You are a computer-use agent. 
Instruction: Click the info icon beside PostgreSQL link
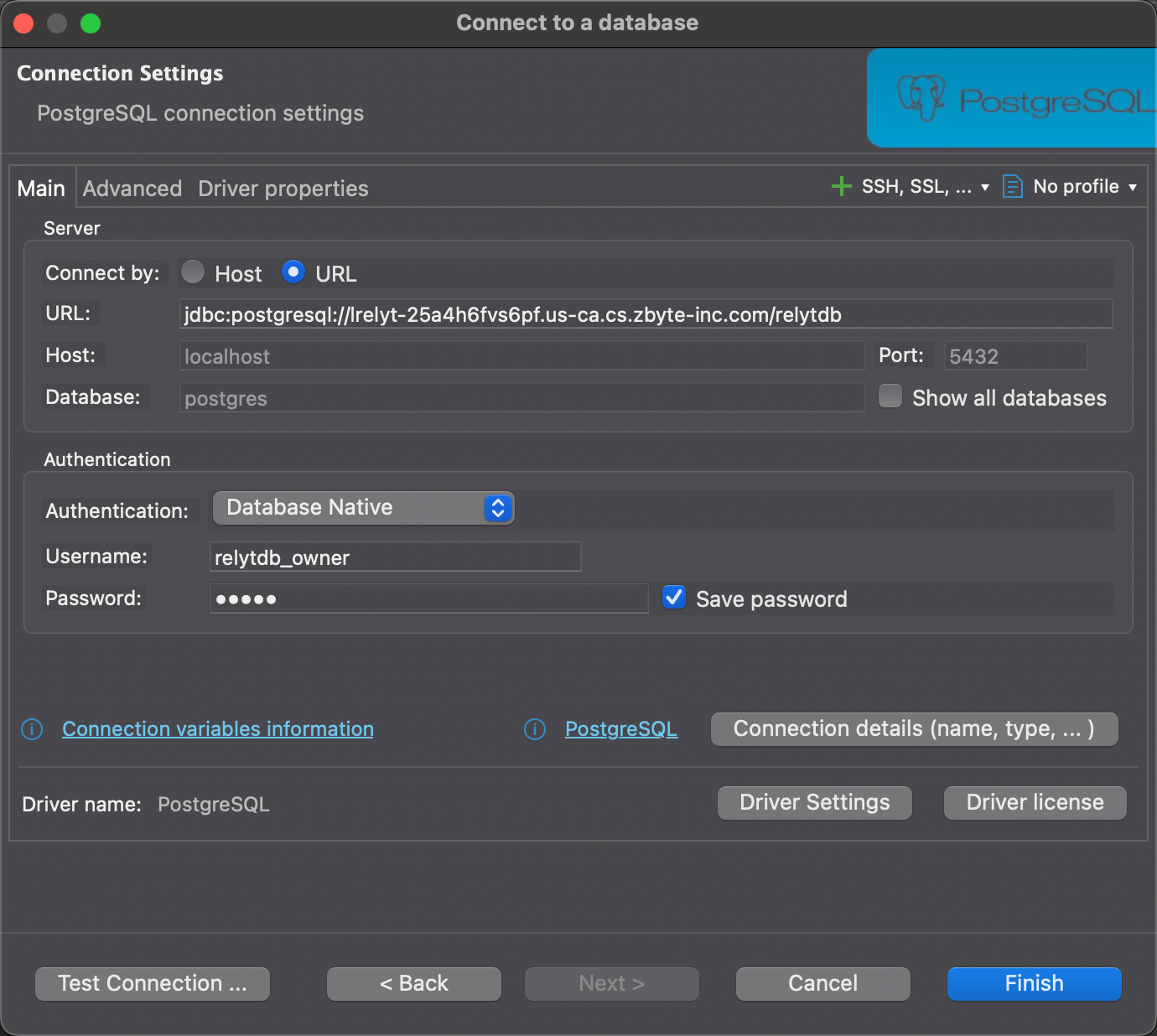(535, 729)
